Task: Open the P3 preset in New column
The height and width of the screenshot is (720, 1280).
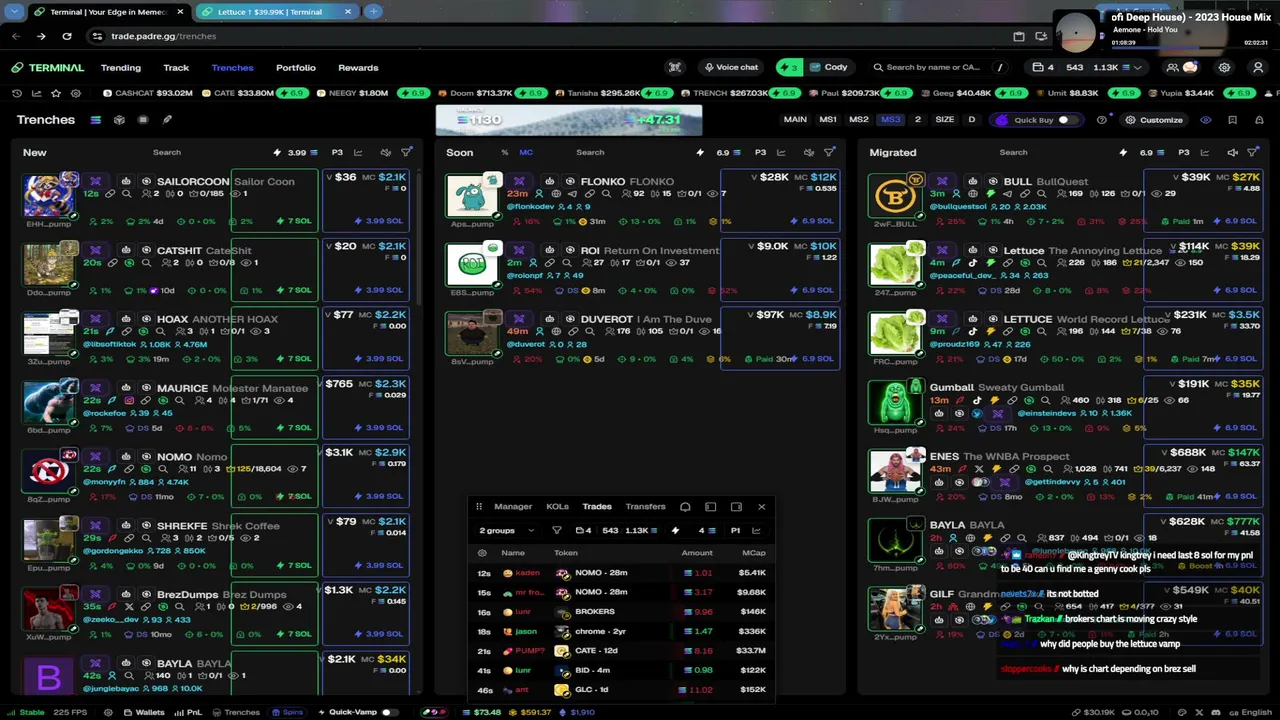Action: point(337,153)
